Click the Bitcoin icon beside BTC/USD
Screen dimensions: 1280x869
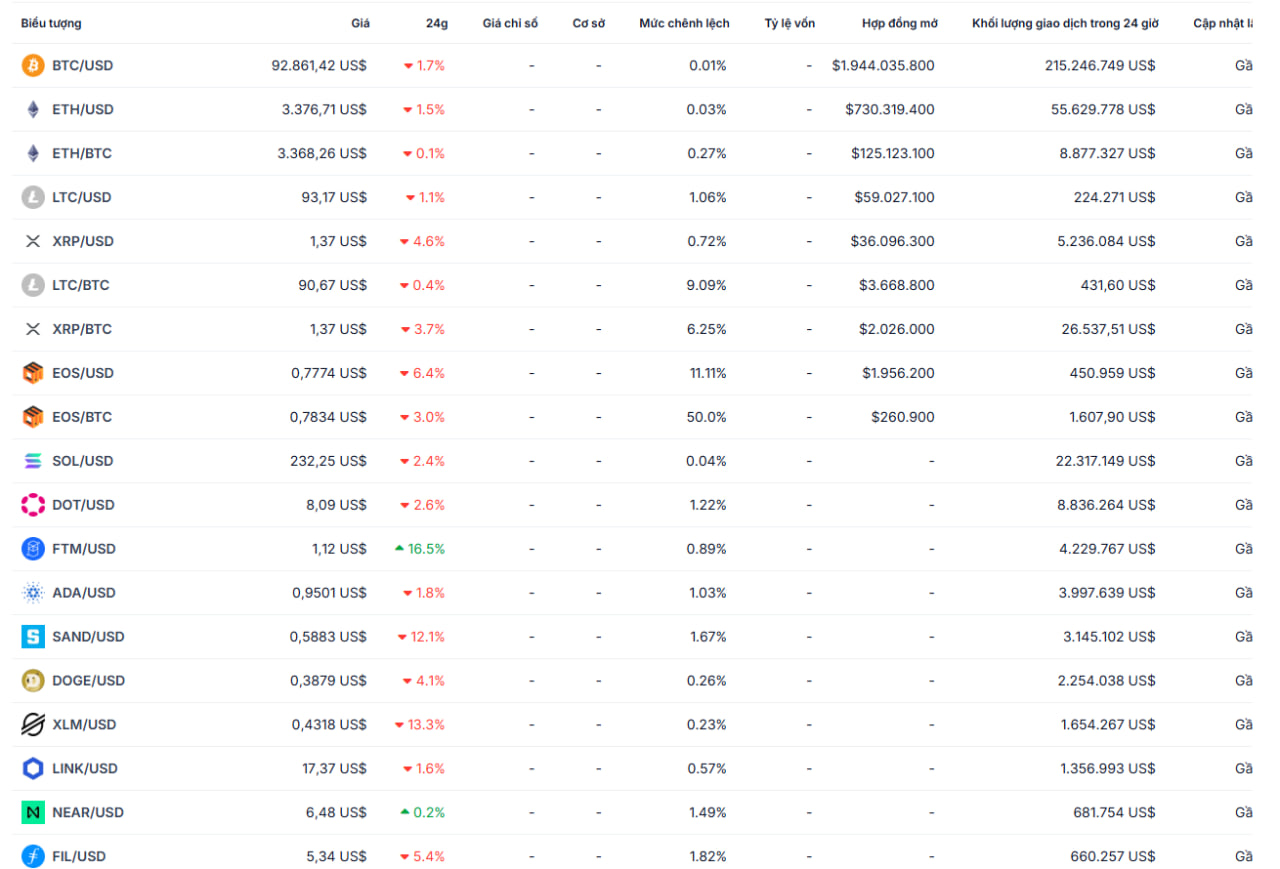click(33, 66)
